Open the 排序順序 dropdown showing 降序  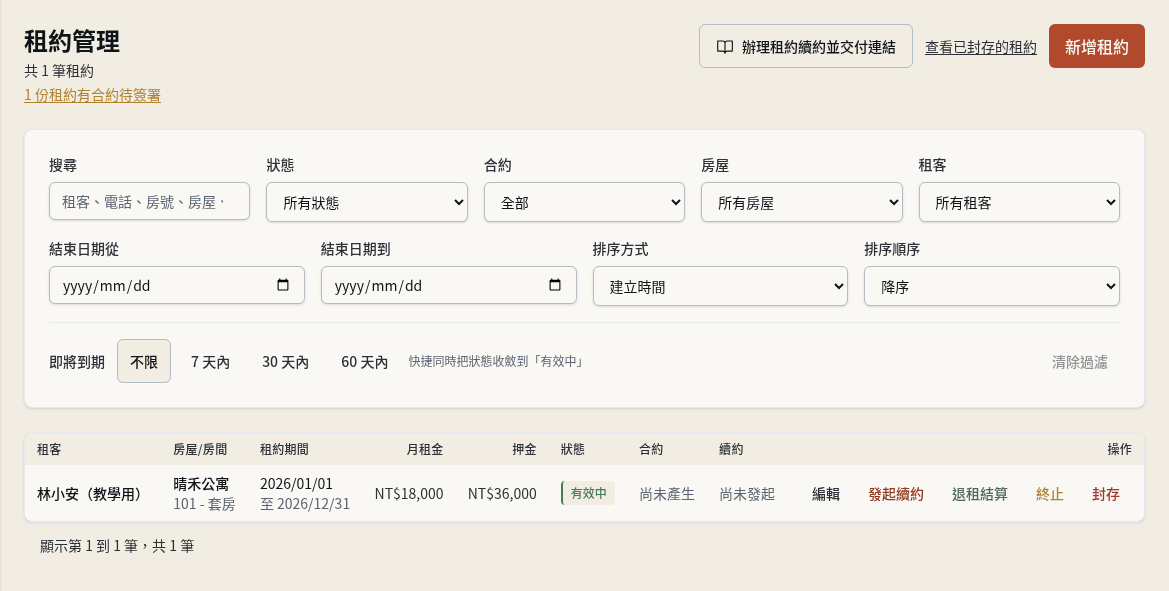[x=992, y=286]
